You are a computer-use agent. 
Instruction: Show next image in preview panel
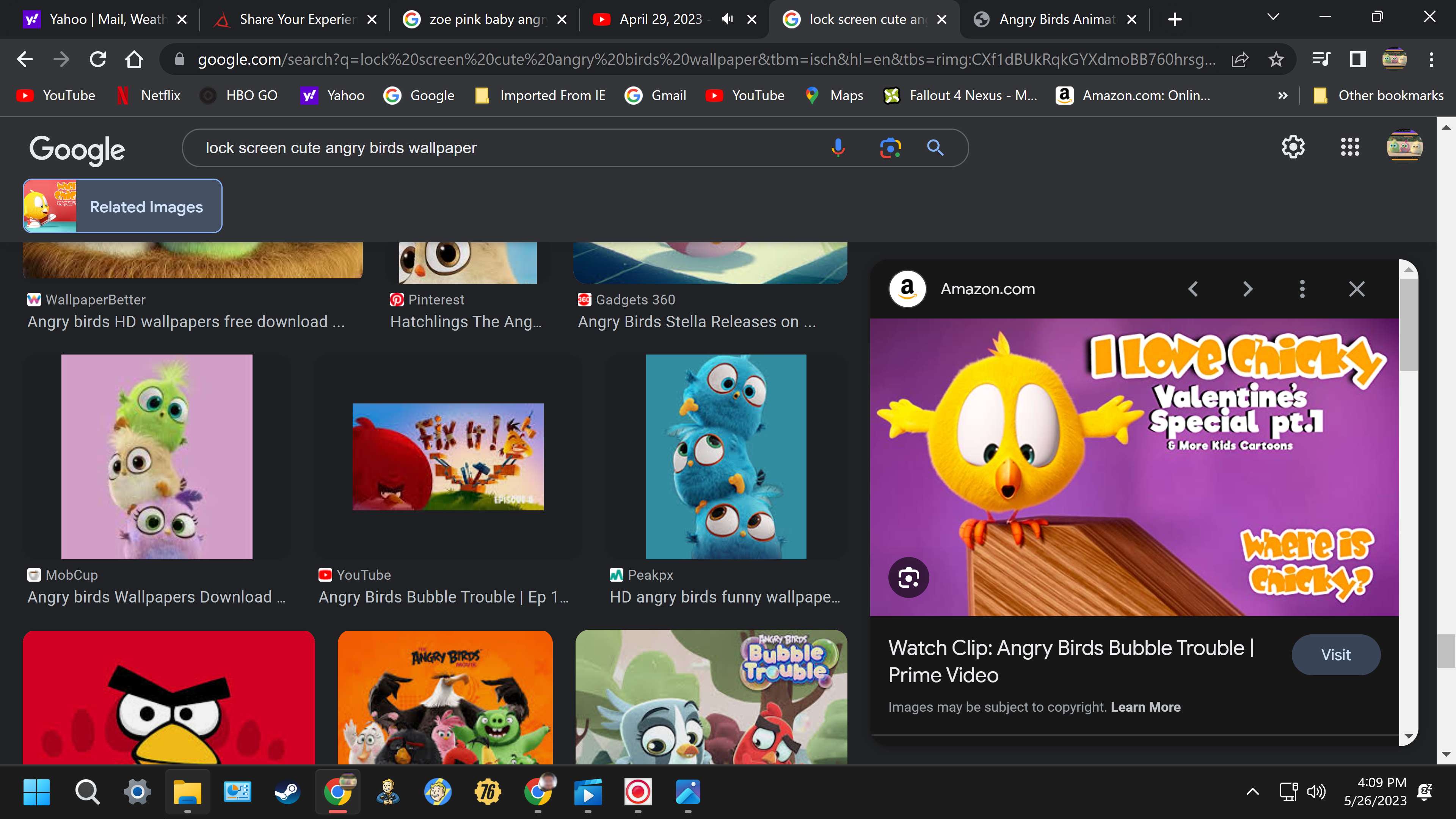(x=1247, y=289)
